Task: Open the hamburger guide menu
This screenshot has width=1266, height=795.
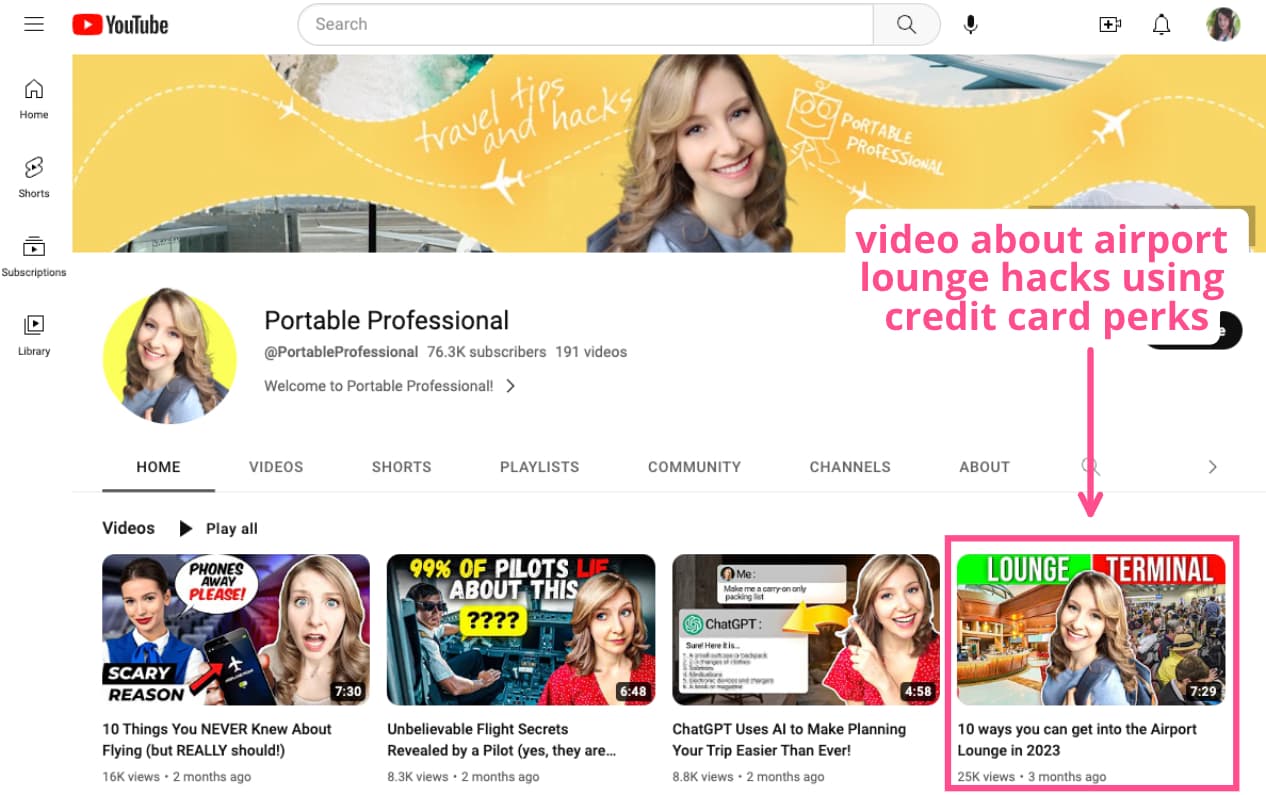Action: pyautogui.click(x=34, y=24)
